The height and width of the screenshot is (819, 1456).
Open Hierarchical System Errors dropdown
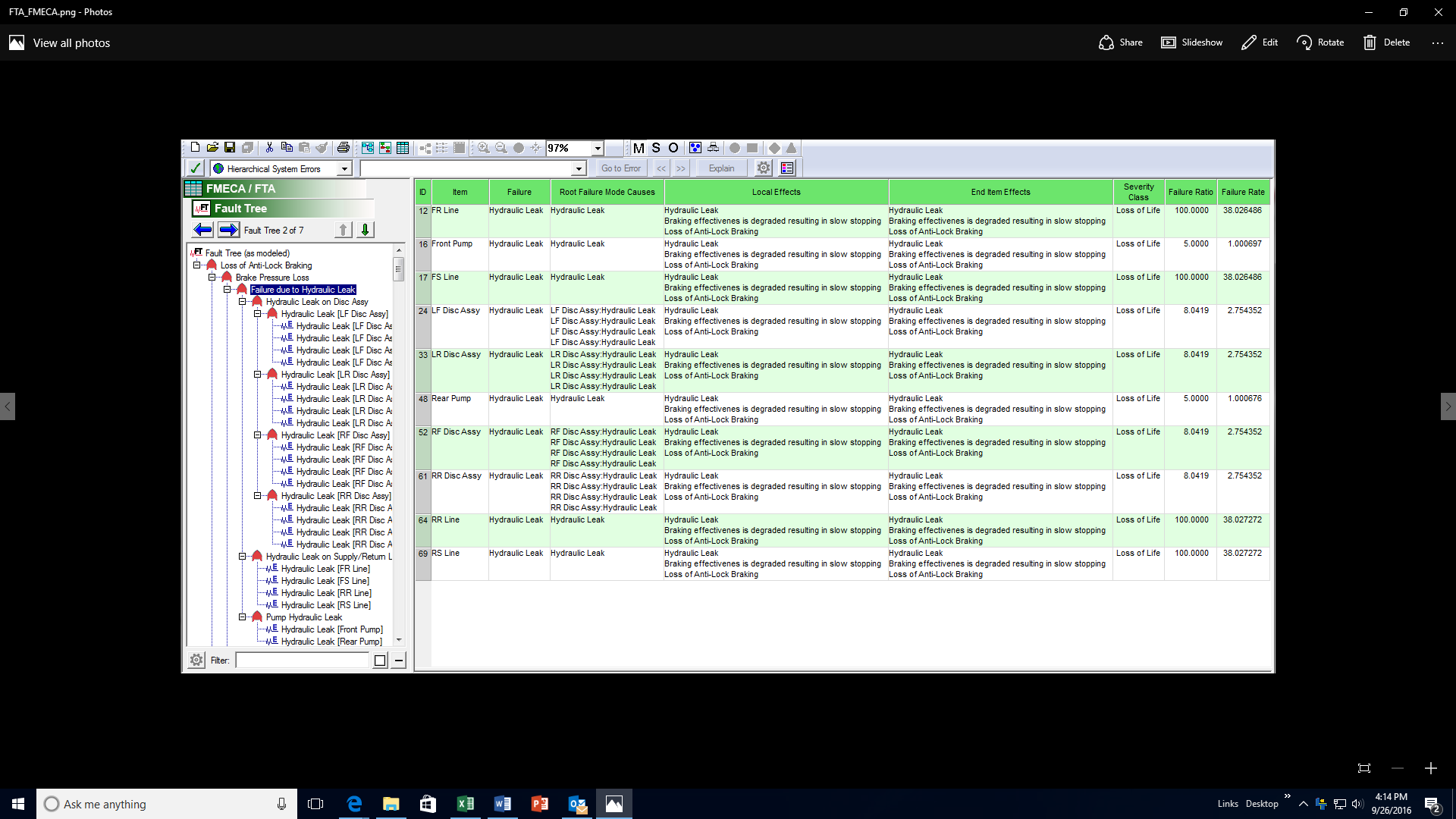tap(344, 169)
